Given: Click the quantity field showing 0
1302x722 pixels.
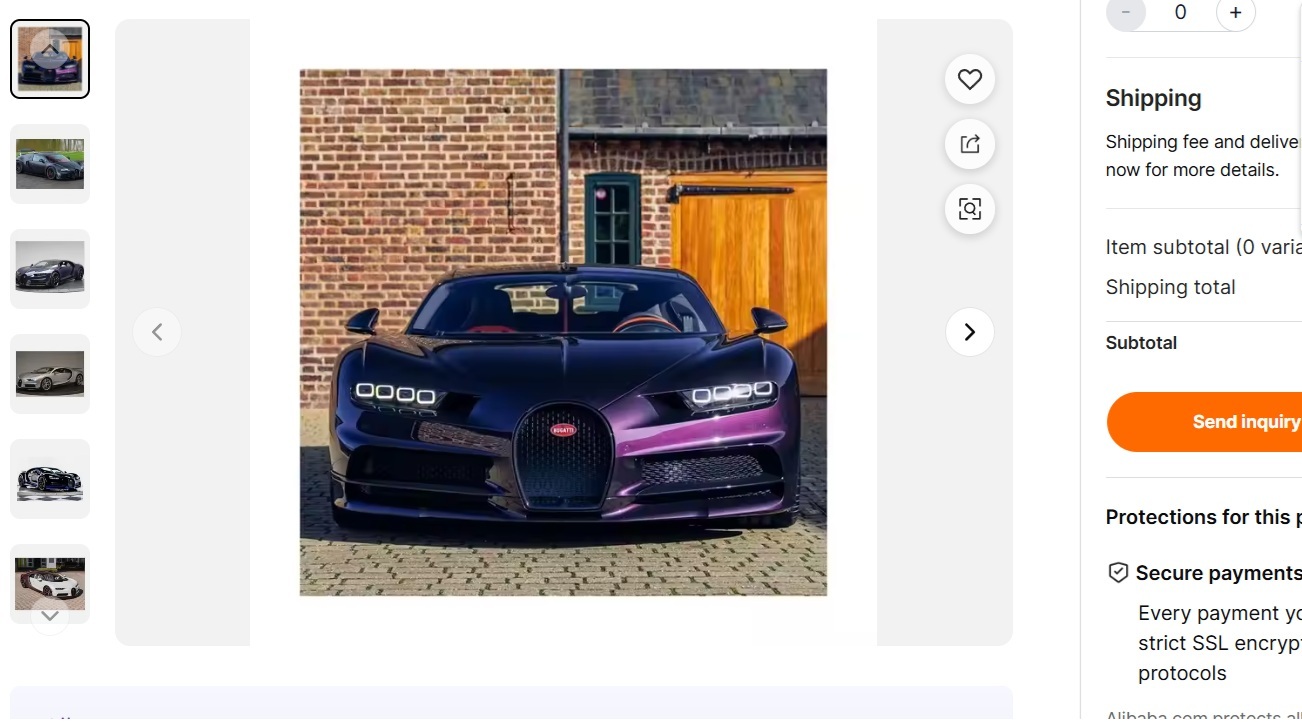Looking at the screenshot, I should [1181, 13].
